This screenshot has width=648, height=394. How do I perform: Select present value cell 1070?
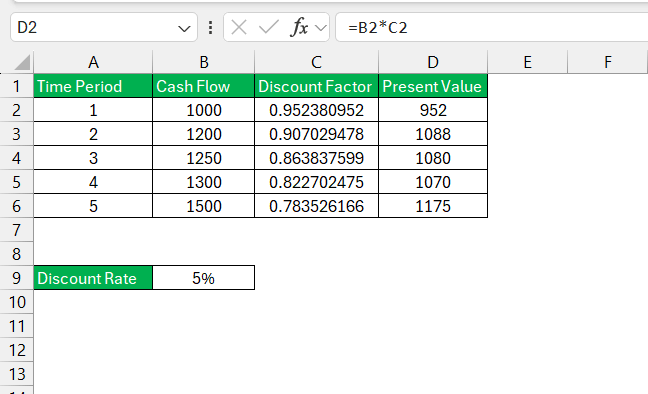(433, 182)
